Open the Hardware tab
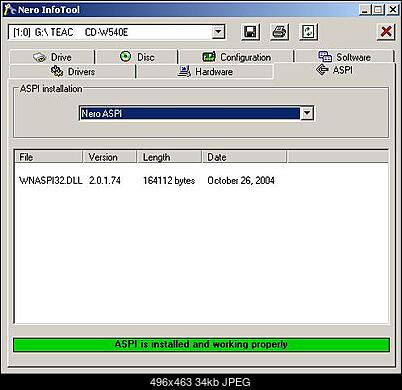 click(205, 71)
